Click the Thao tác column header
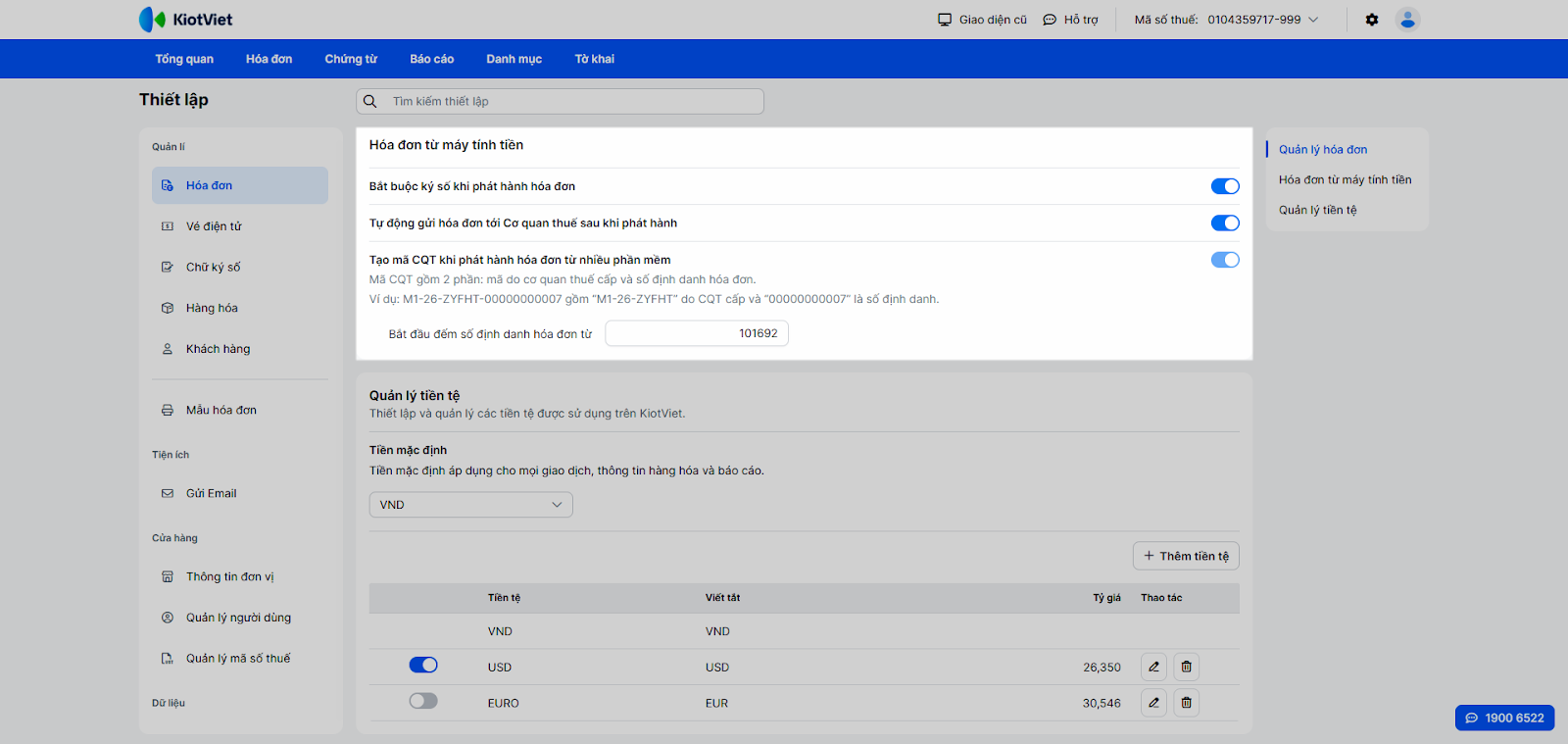The image size is (1568, 744). [1161, 598]
